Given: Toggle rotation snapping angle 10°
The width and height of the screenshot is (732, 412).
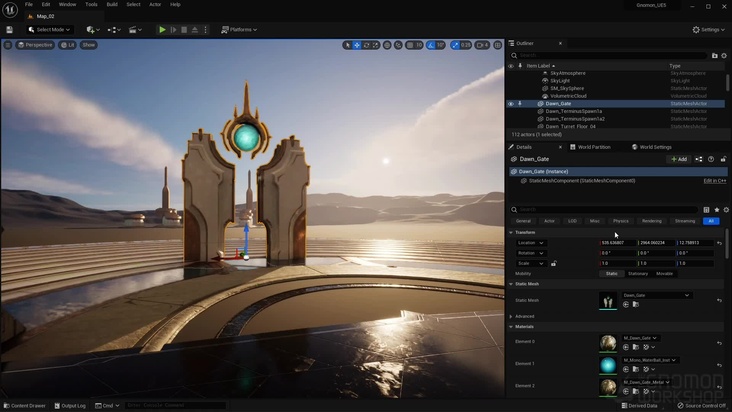Looking at the screenshot, I should 436,45.
